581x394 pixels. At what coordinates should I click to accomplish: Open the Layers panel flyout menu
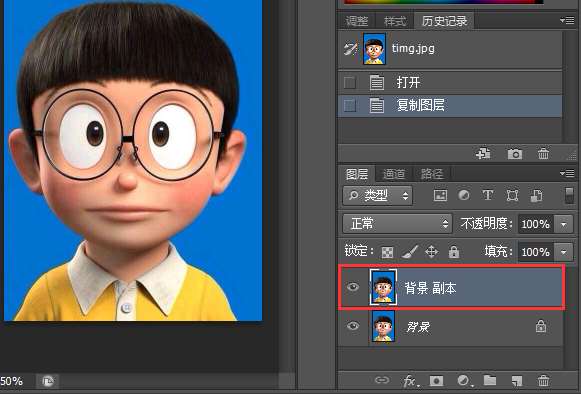[567, 173]
